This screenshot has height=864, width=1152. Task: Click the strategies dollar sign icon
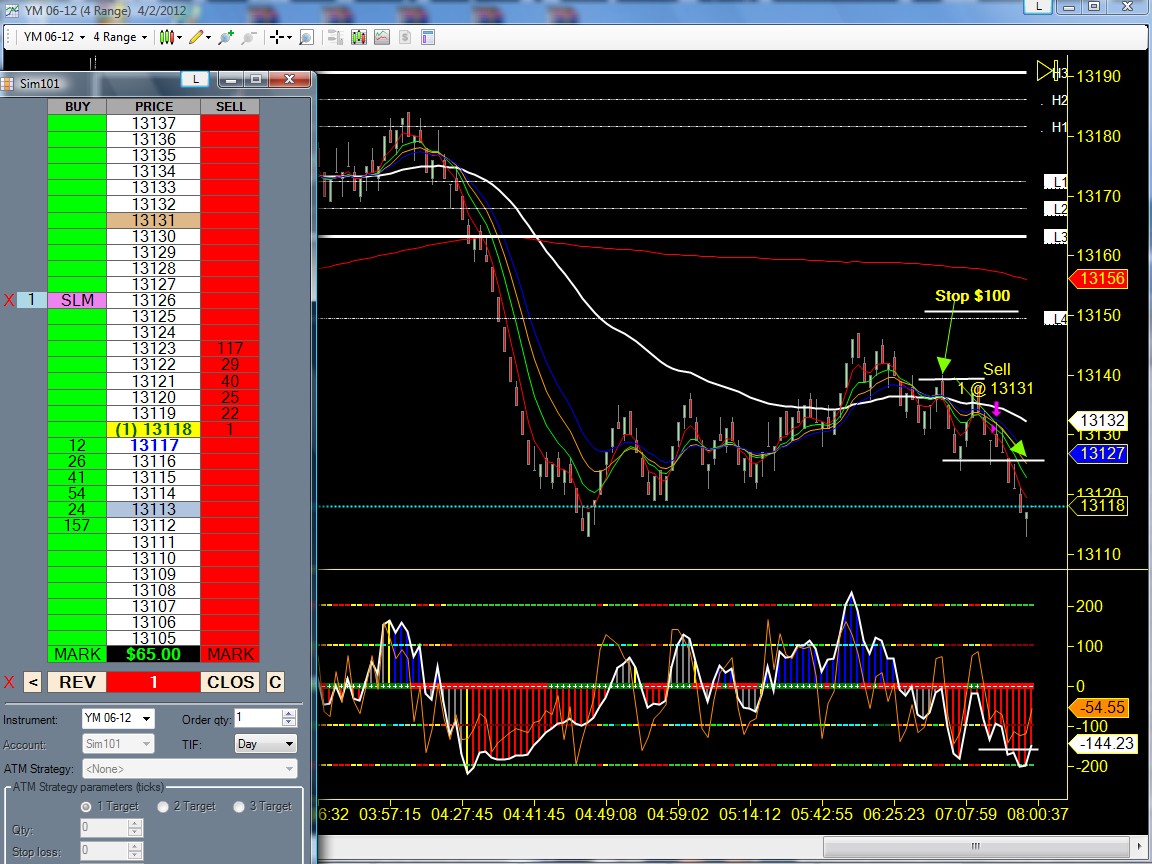pyautogui.click(x=405, y=37)
